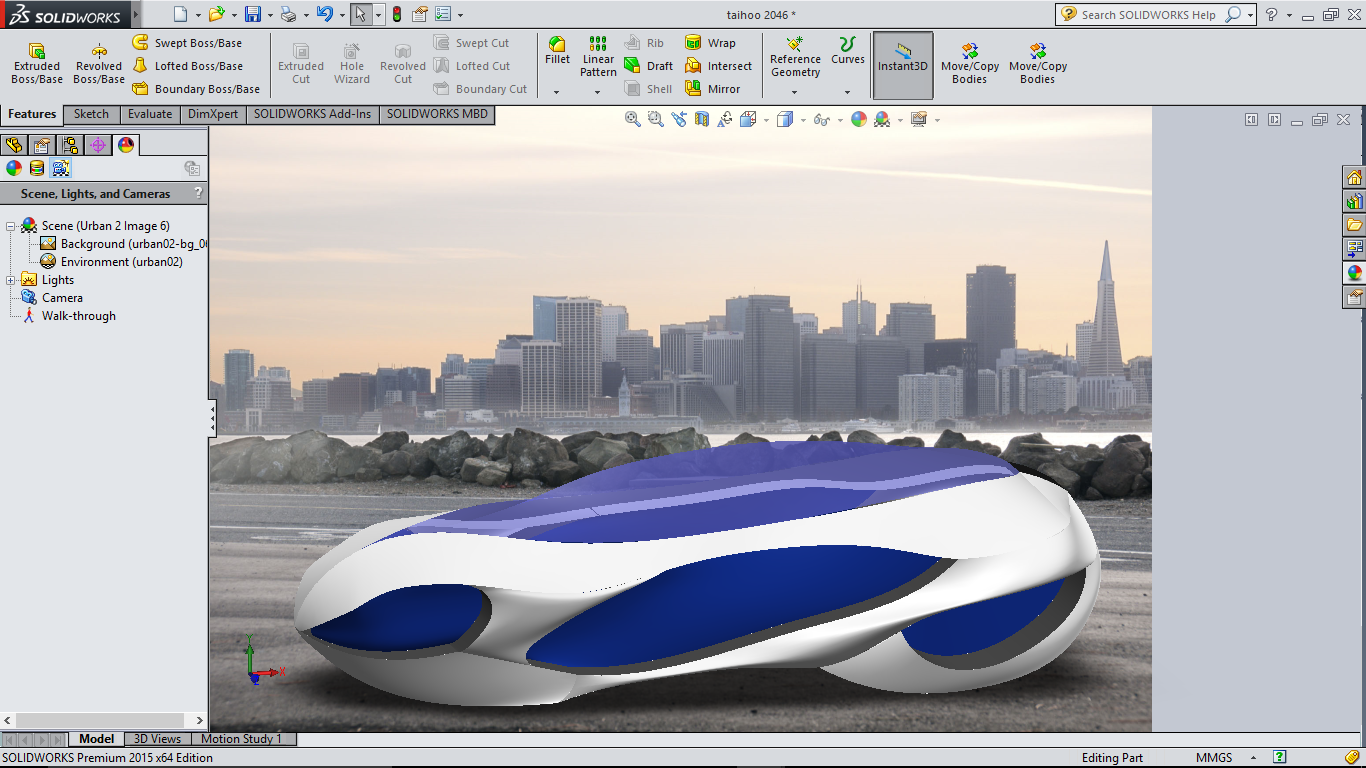1366x768 pixels.
Task: Click the Rebuild traffic light icon
Action: [396, 14]
